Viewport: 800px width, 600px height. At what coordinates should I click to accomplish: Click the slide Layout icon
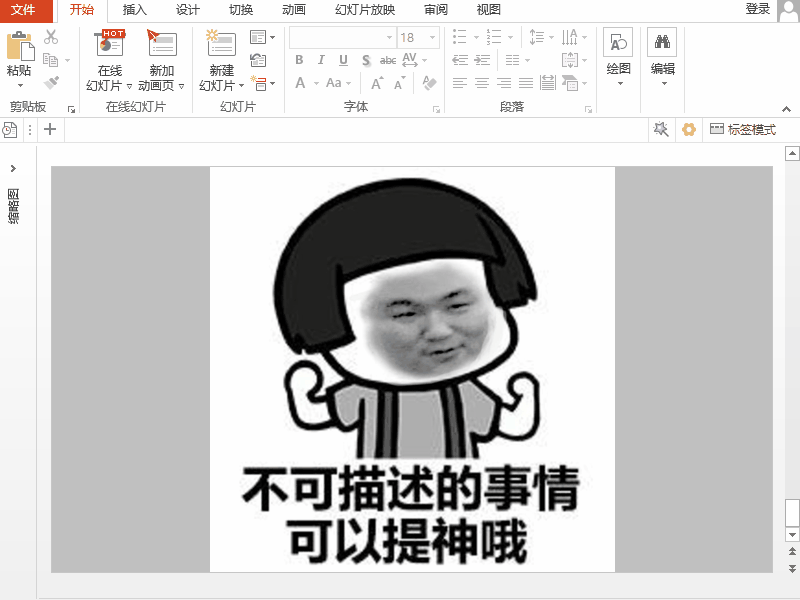(x=258, y=37)
